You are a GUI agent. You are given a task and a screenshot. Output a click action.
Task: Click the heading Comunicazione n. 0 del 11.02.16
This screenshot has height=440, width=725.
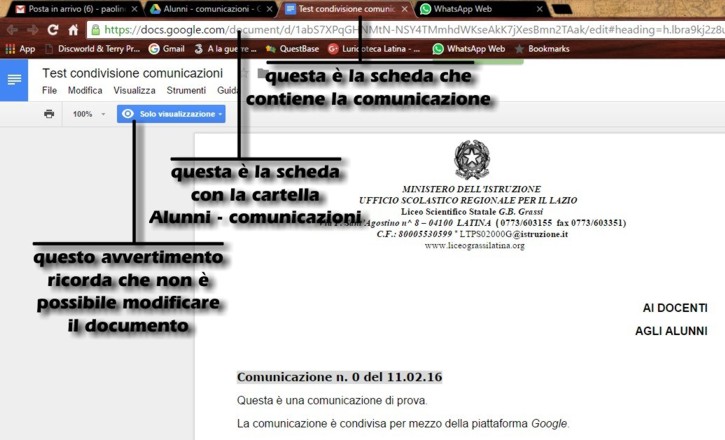click(x=339, y=377)
